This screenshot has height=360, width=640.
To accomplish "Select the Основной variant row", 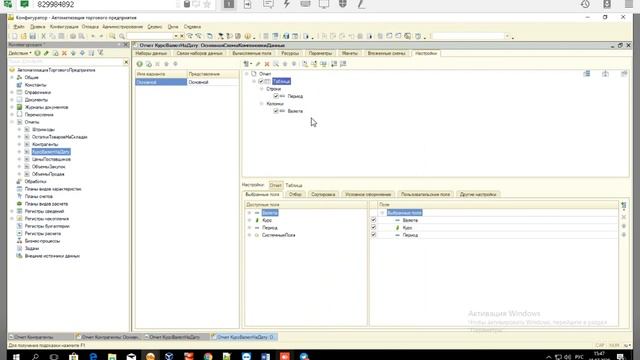I will tap(187, 82).
